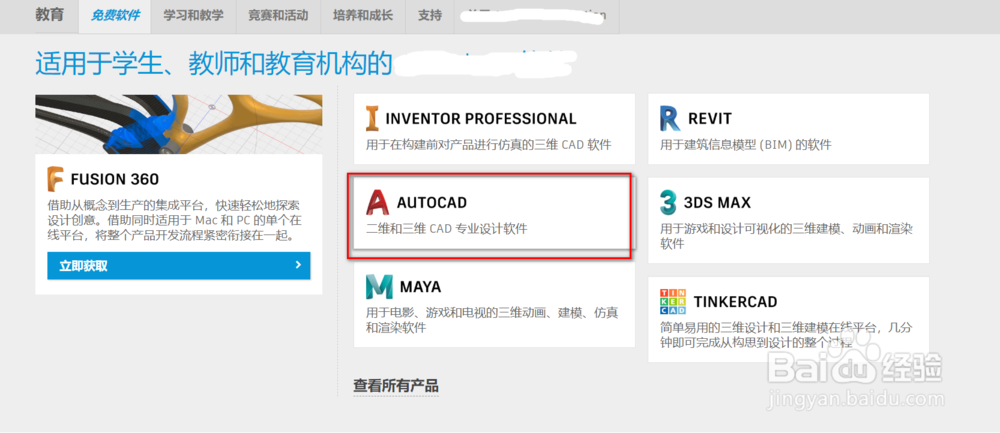1000x433 pixels.
Task: Click Inventor description 用于在构建前对产品进行仿真
Action: tap(489, 145)
